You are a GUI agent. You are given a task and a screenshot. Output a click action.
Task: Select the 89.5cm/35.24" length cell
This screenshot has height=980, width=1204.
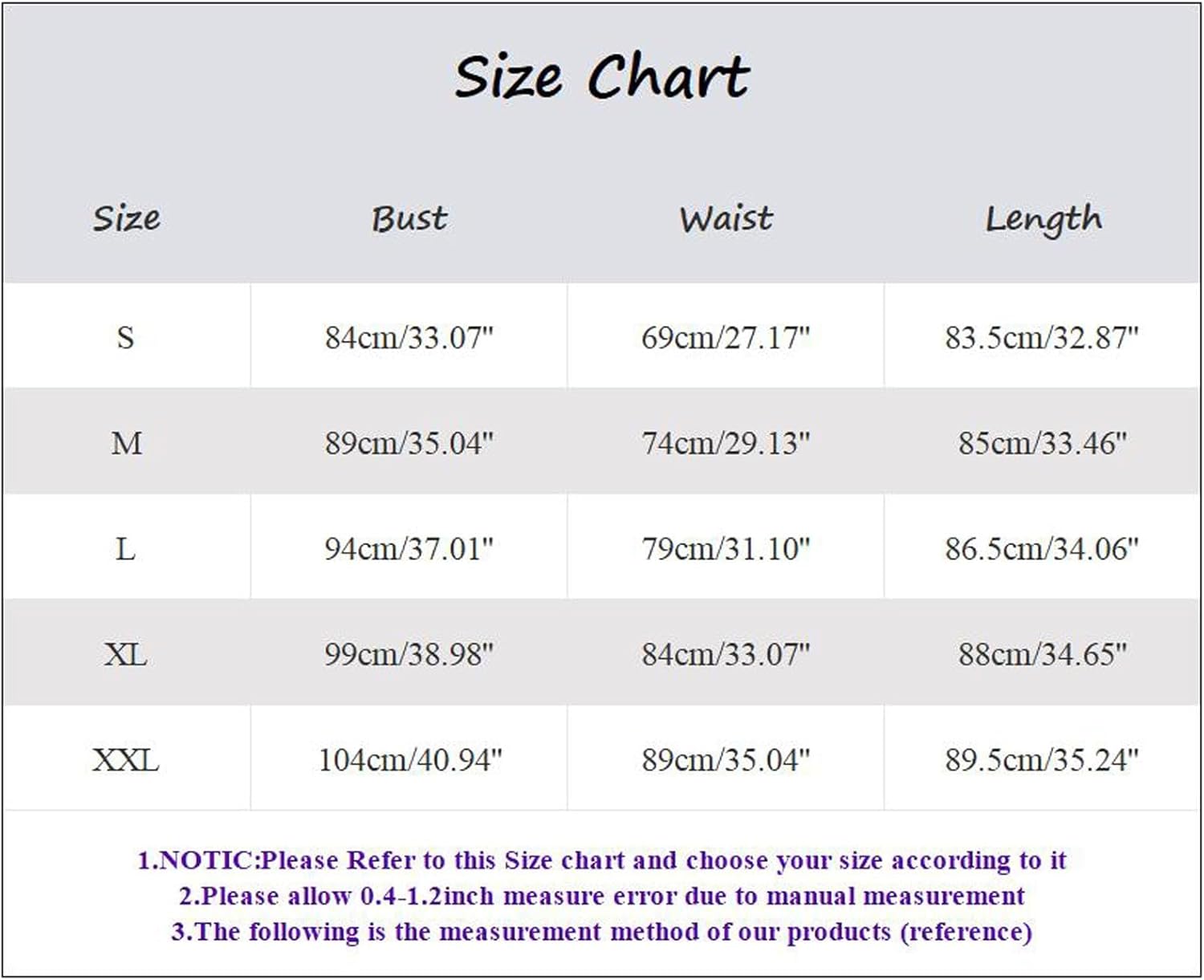pos(1042,760)
